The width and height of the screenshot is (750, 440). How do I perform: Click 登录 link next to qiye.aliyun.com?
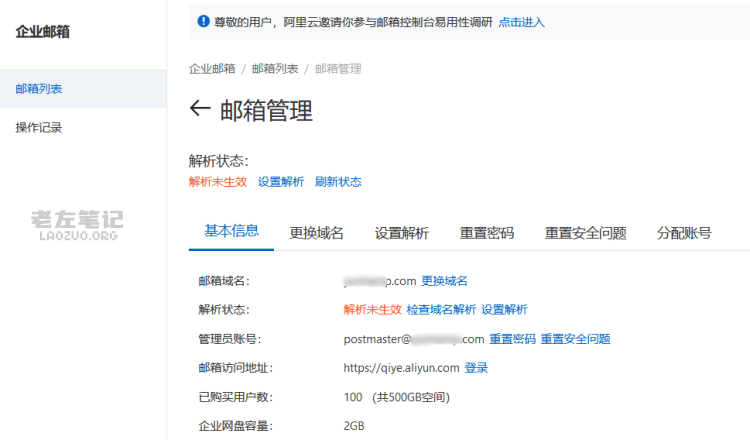pos(476,368)
